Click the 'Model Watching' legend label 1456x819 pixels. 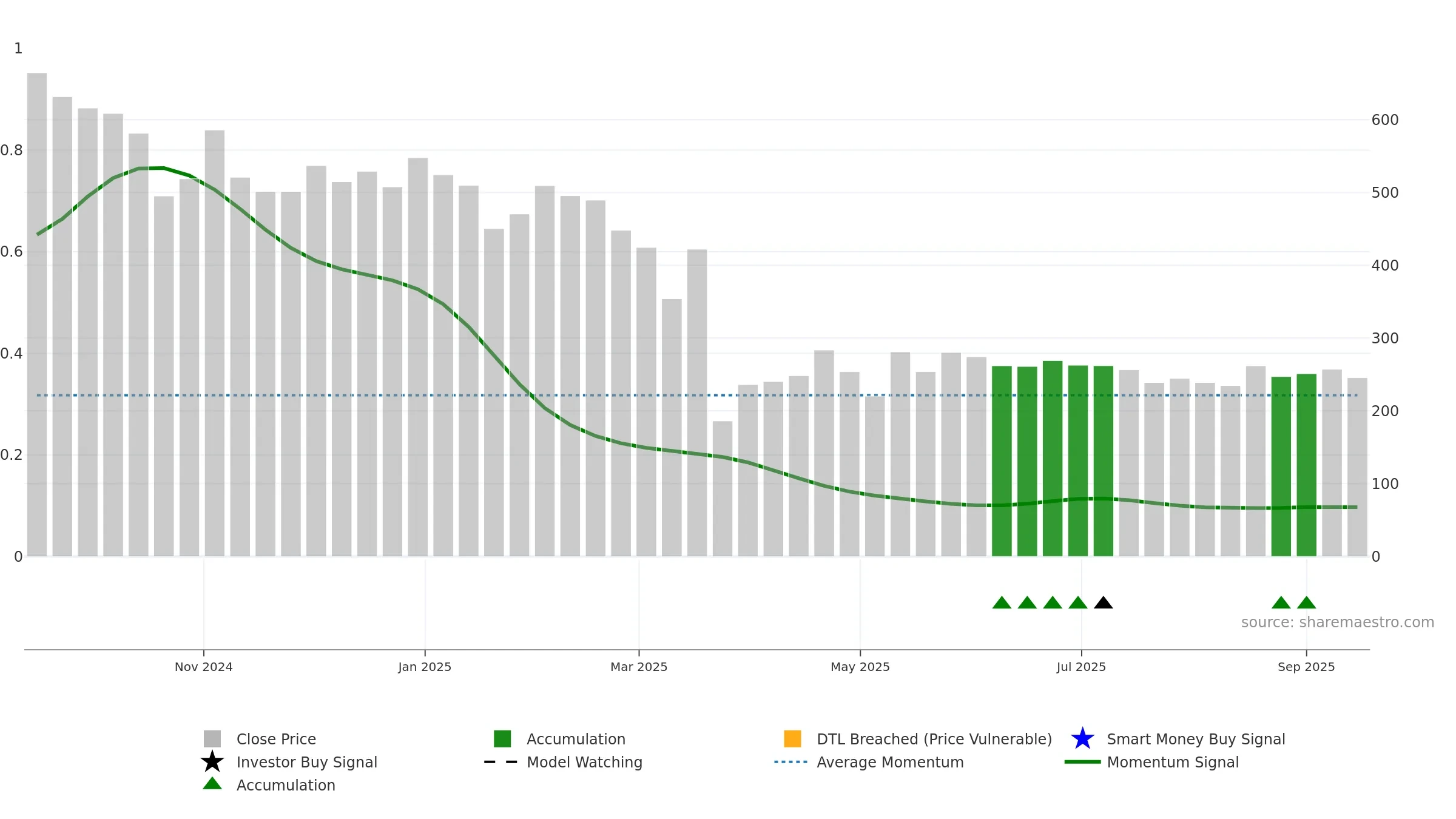(584, 762)
